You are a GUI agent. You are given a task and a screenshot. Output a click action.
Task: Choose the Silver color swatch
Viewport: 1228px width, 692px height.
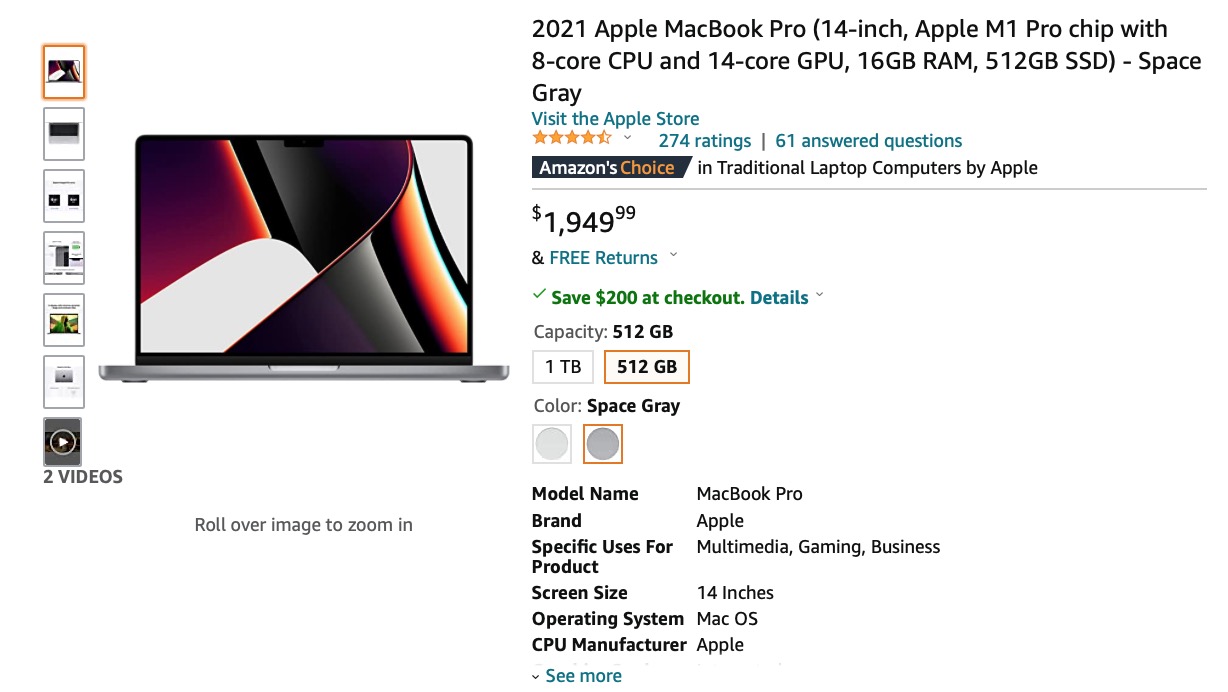pos(552,443)
